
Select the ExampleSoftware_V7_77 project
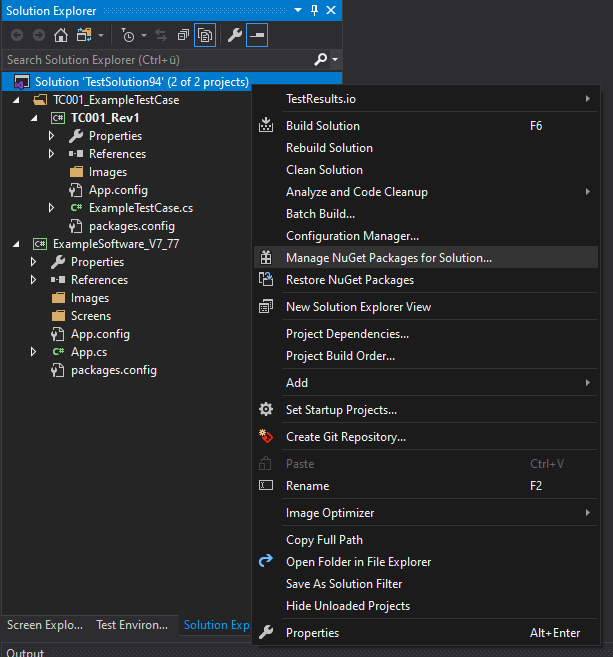116,244
